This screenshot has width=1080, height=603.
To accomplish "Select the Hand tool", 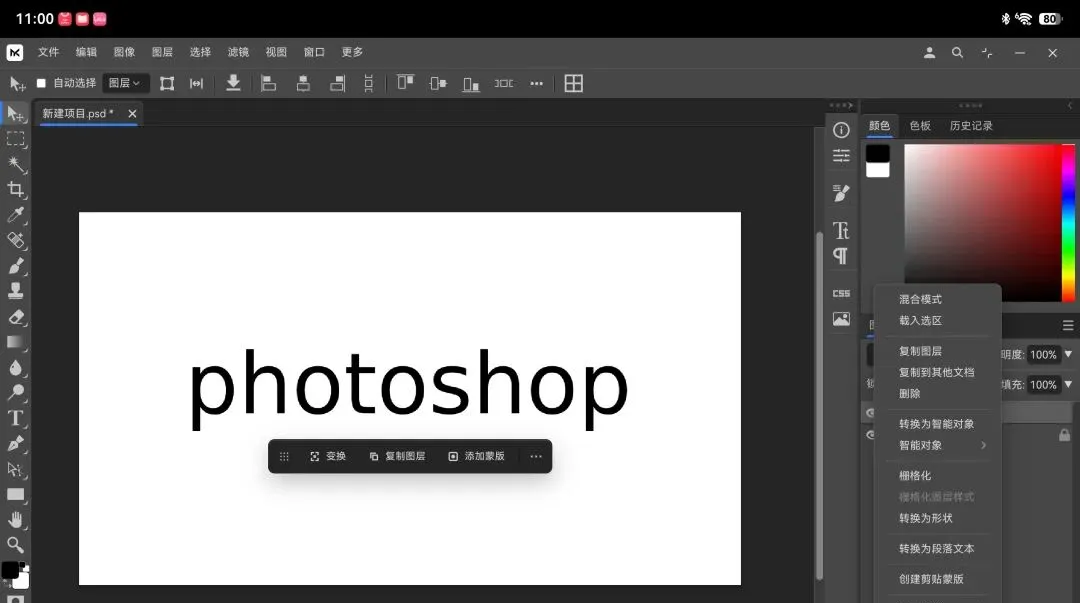I will coord(15,520).
